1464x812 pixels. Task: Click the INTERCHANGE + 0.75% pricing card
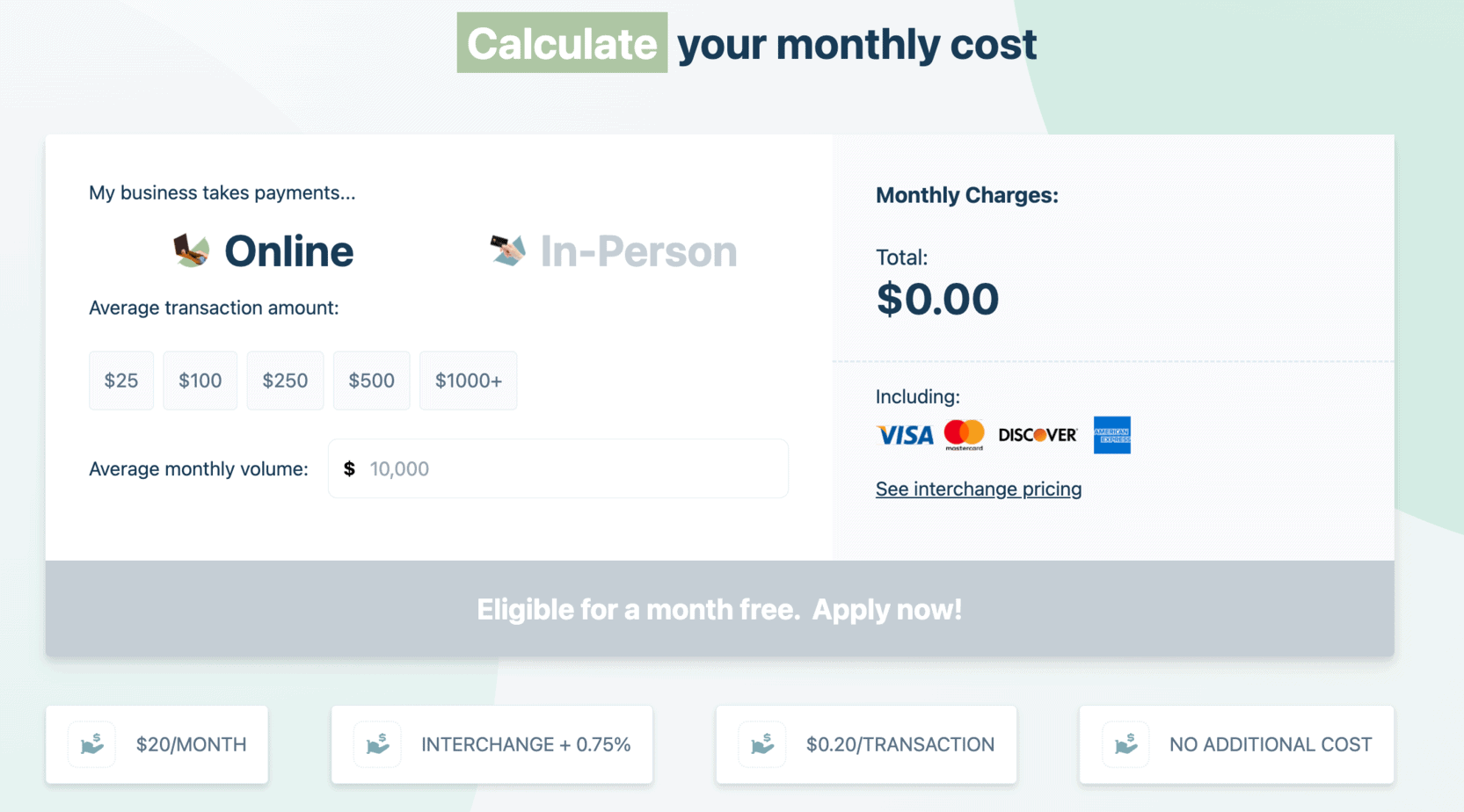(491, 743)
